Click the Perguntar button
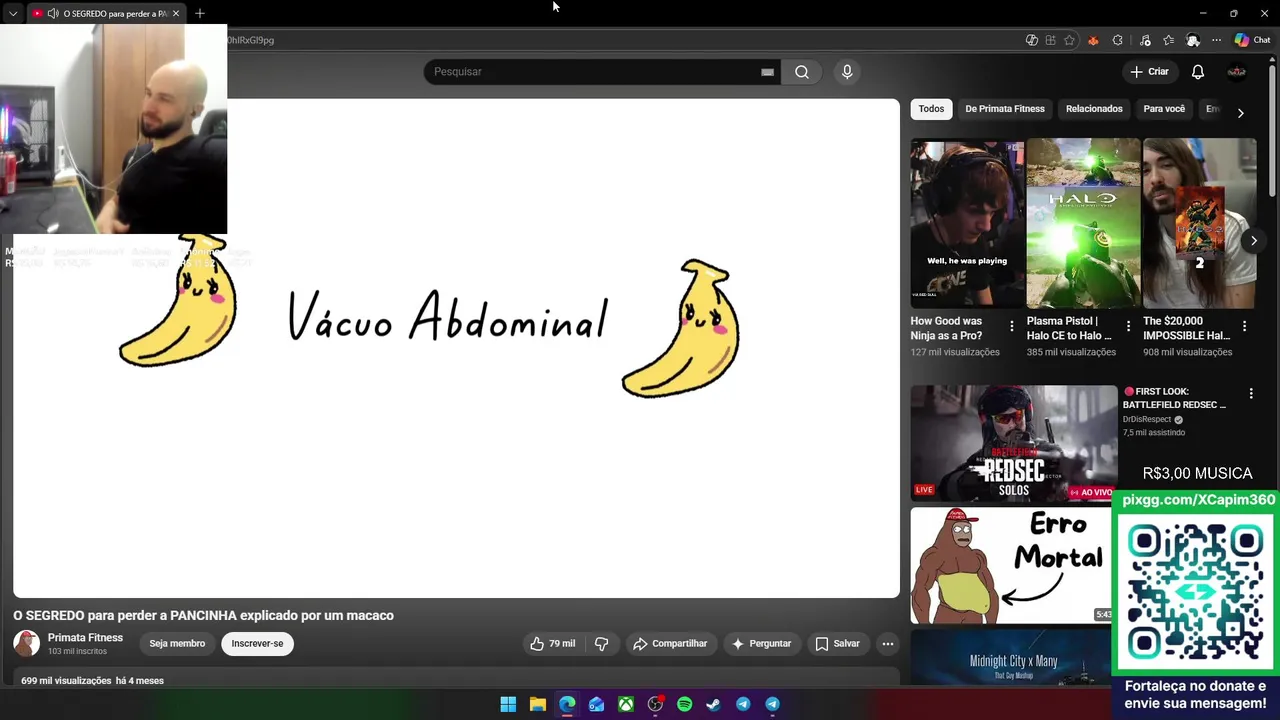Viewport: 1280px width, 720px height. click(761, 644)
